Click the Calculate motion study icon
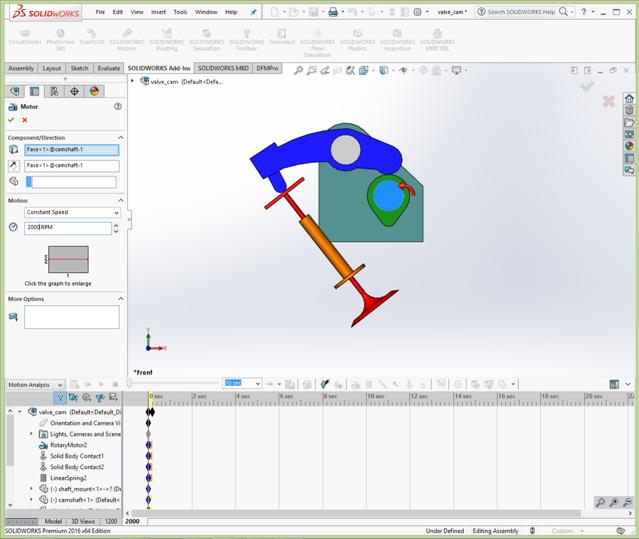Image resolution: width=639 pixels, height=539 pixels. click(75, 384)
